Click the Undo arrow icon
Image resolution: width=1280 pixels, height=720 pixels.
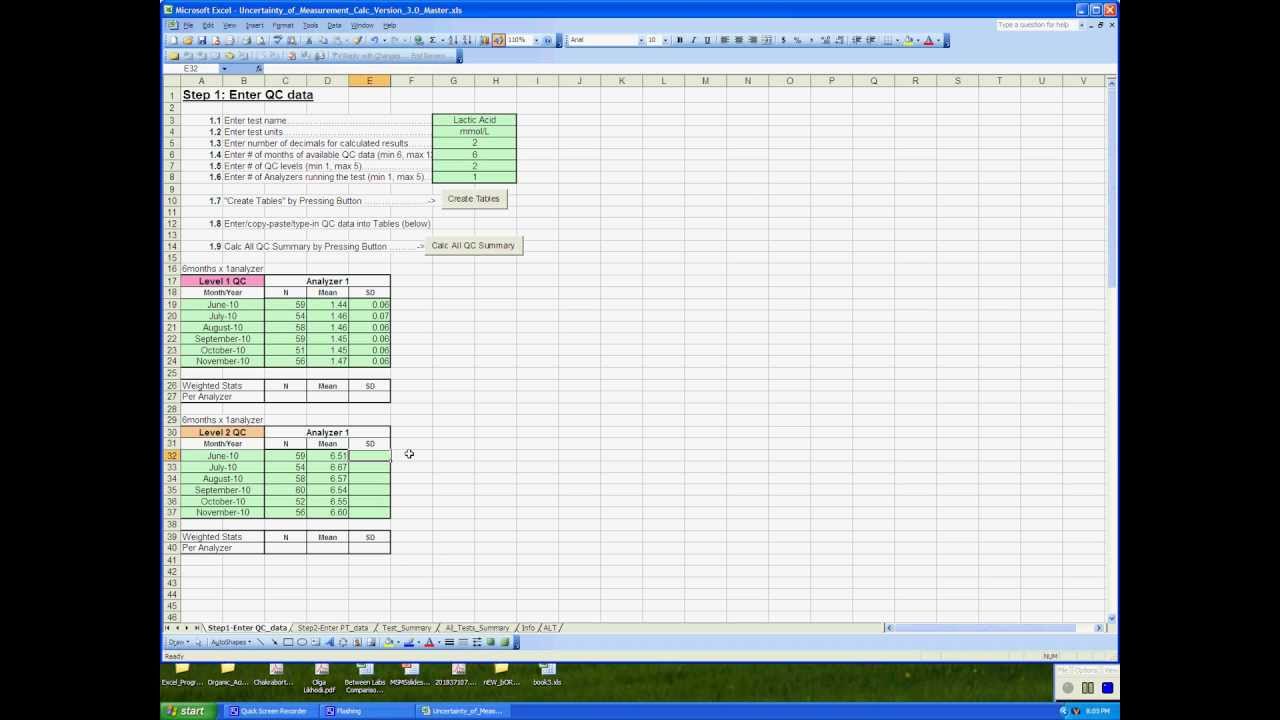pos(375,40)
